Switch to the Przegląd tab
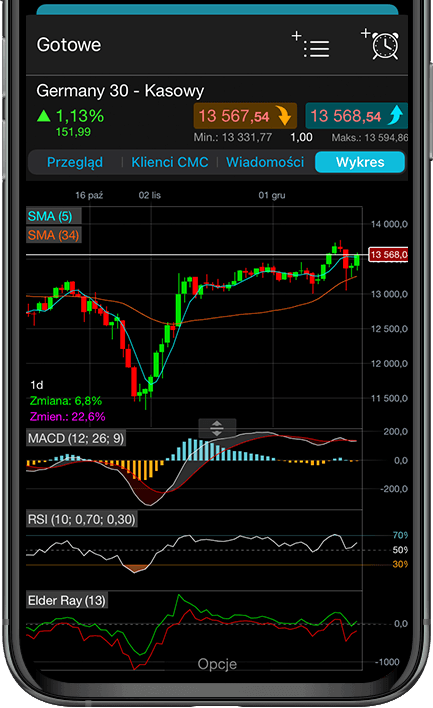Viewport: 433px width, 708px height. coord(75,162)
